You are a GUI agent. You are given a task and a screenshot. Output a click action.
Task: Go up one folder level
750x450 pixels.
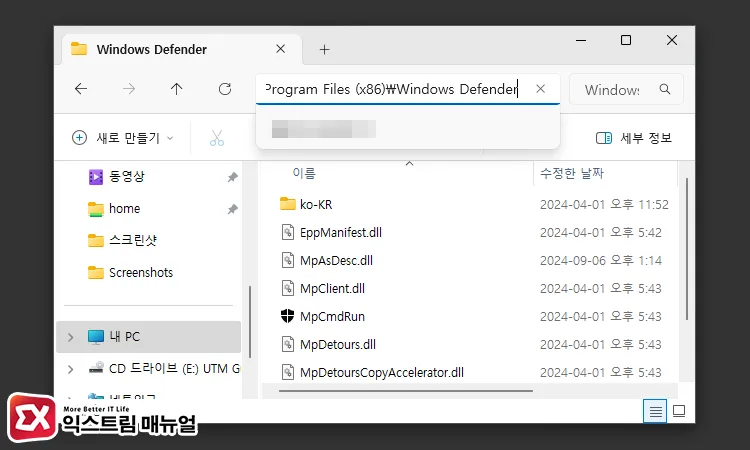pos(176,89)
